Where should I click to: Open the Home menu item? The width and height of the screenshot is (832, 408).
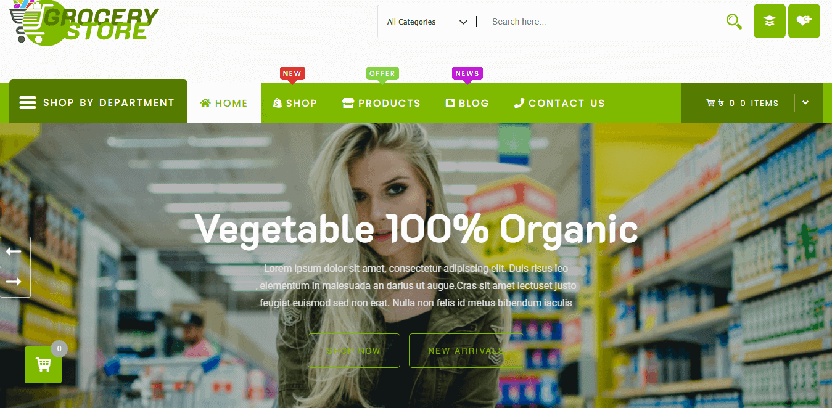tap(224, 103)
